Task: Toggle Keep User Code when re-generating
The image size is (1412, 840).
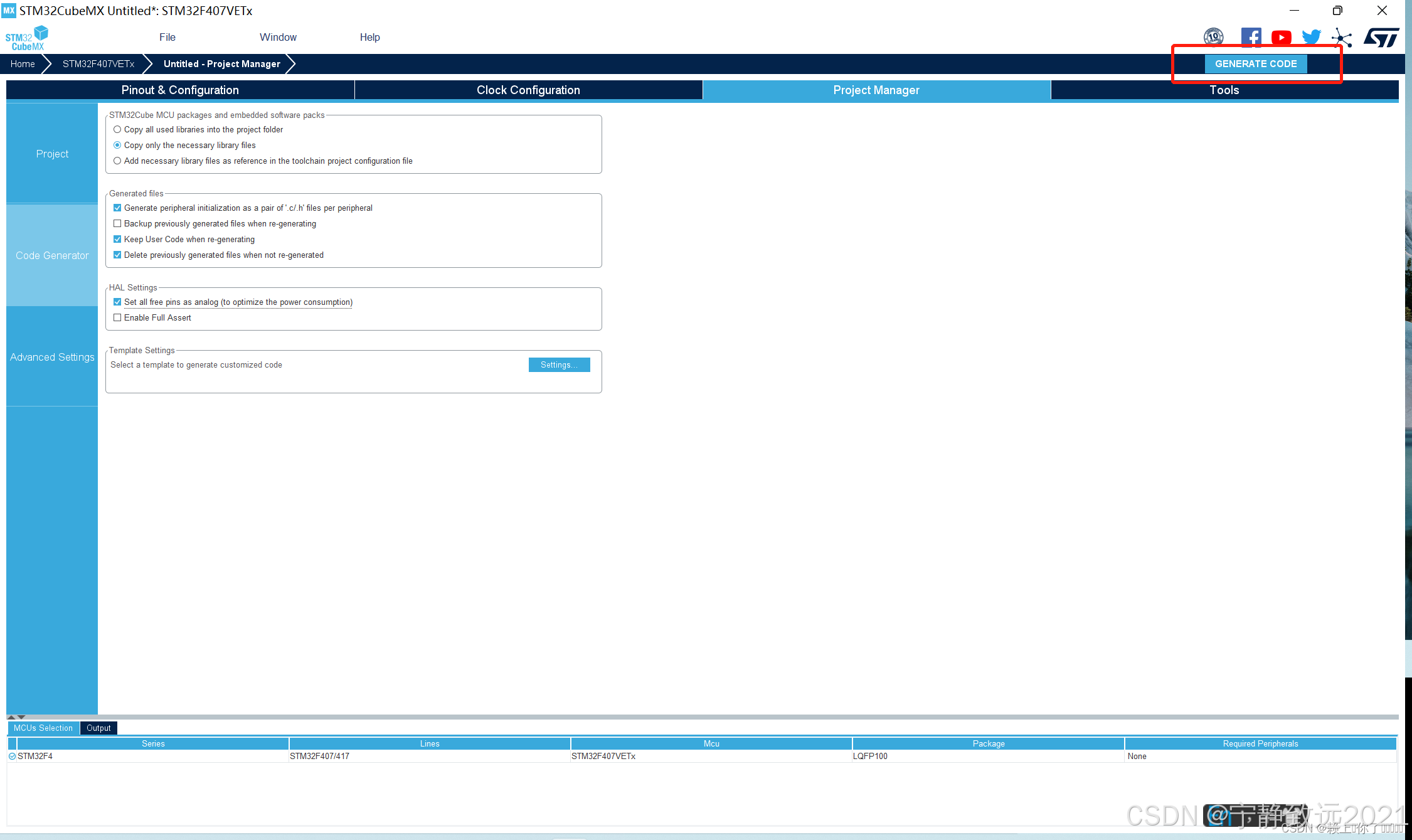Action: click(x=117, y=240)
